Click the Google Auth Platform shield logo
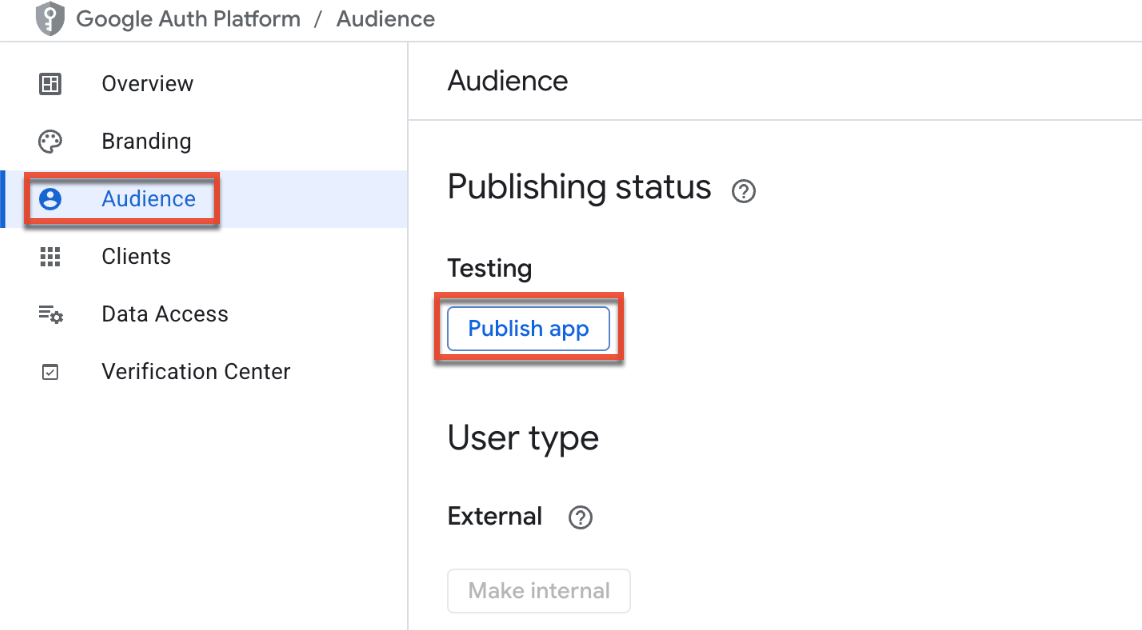 pos(50,19)
